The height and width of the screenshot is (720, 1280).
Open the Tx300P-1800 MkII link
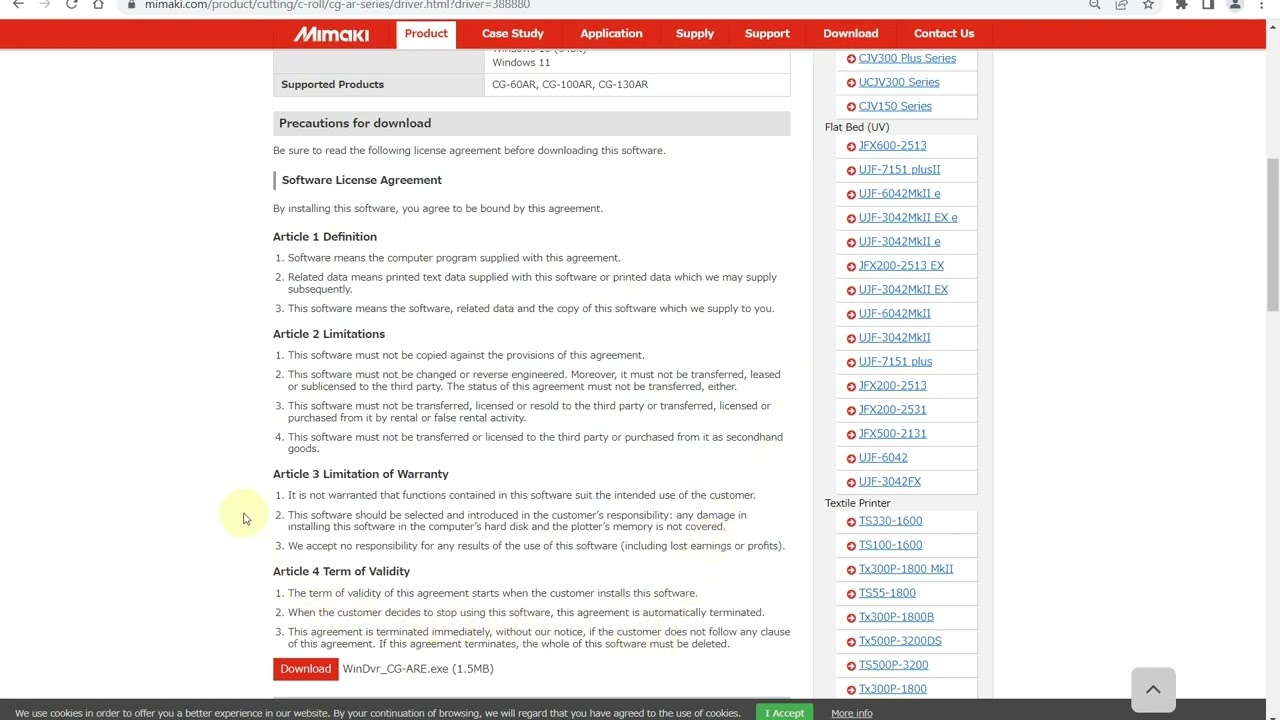coord(906,569)
